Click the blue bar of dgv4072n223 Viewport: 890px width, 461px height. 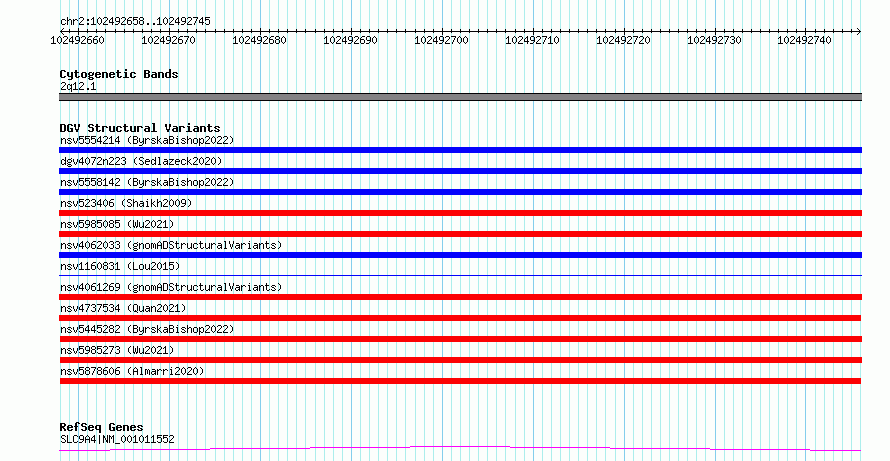click(x=460, y=171)
